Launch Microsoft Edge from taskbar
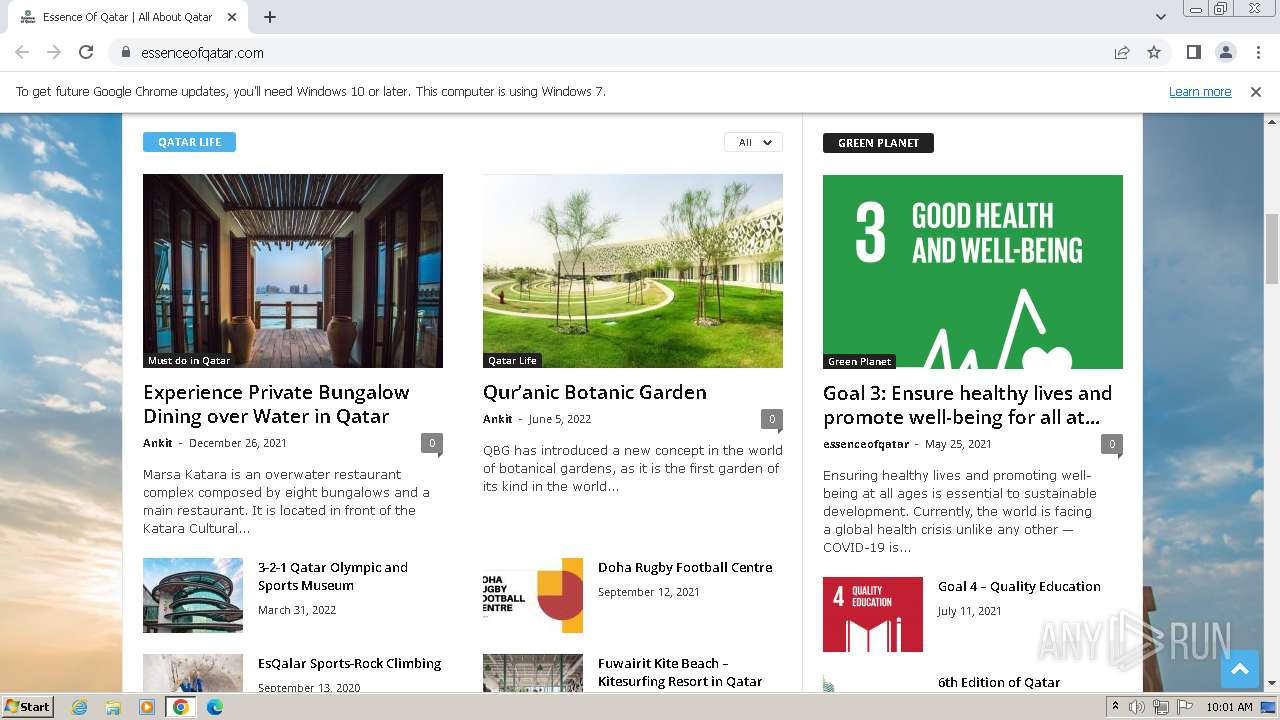 tap(215, 707)
